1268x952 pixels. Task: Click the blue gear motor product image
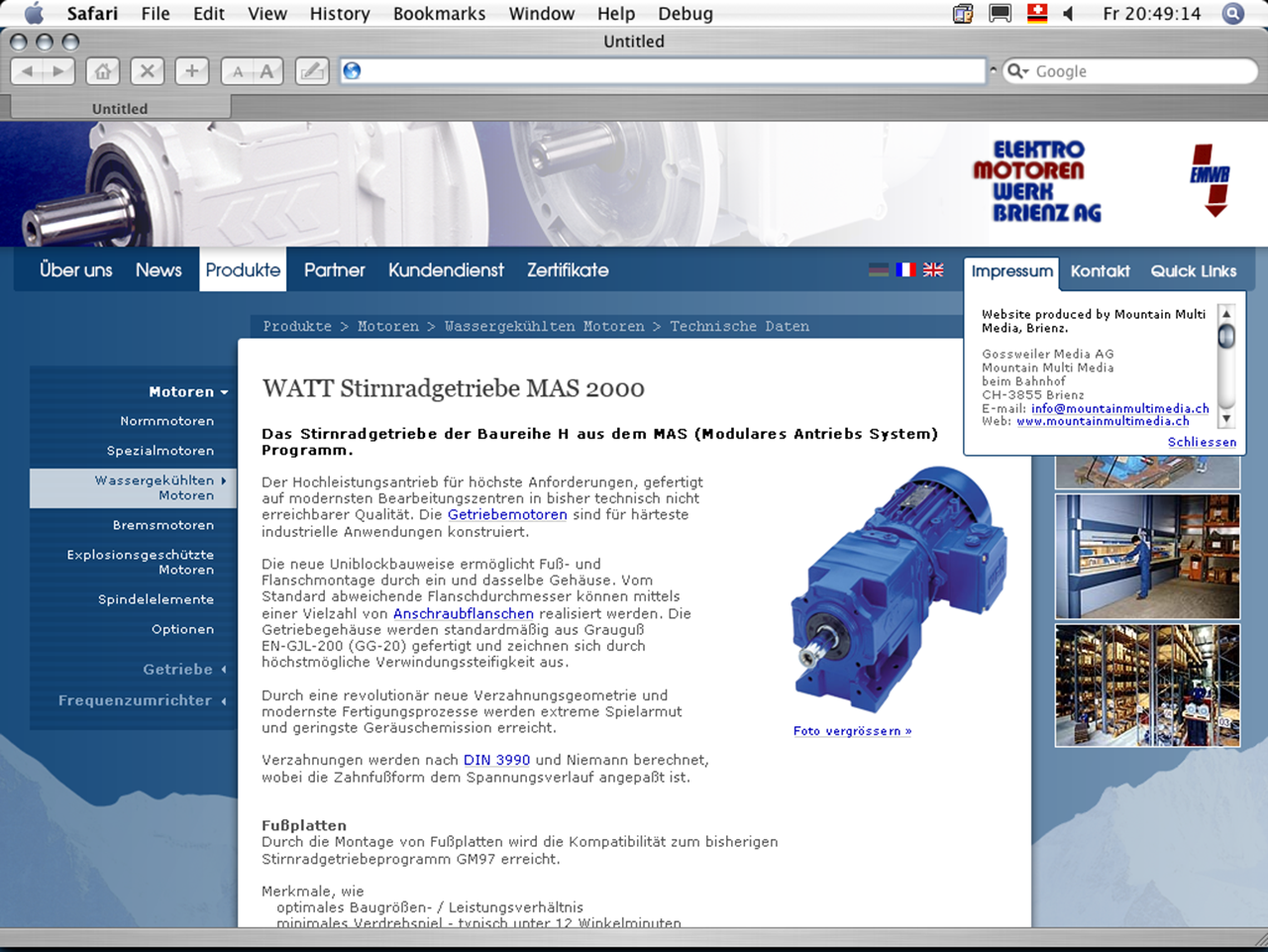[x=899, y=589]
